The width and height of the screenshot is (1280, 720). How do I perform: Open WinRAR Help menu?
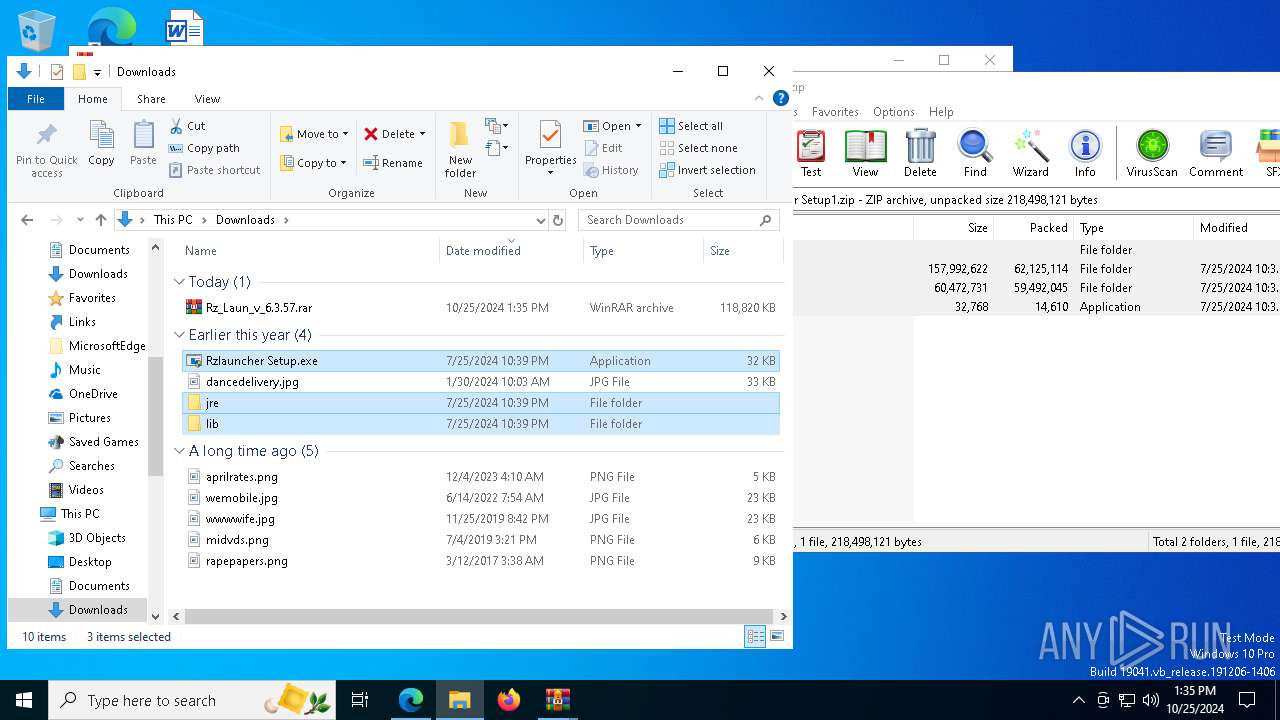pos(941,112)
